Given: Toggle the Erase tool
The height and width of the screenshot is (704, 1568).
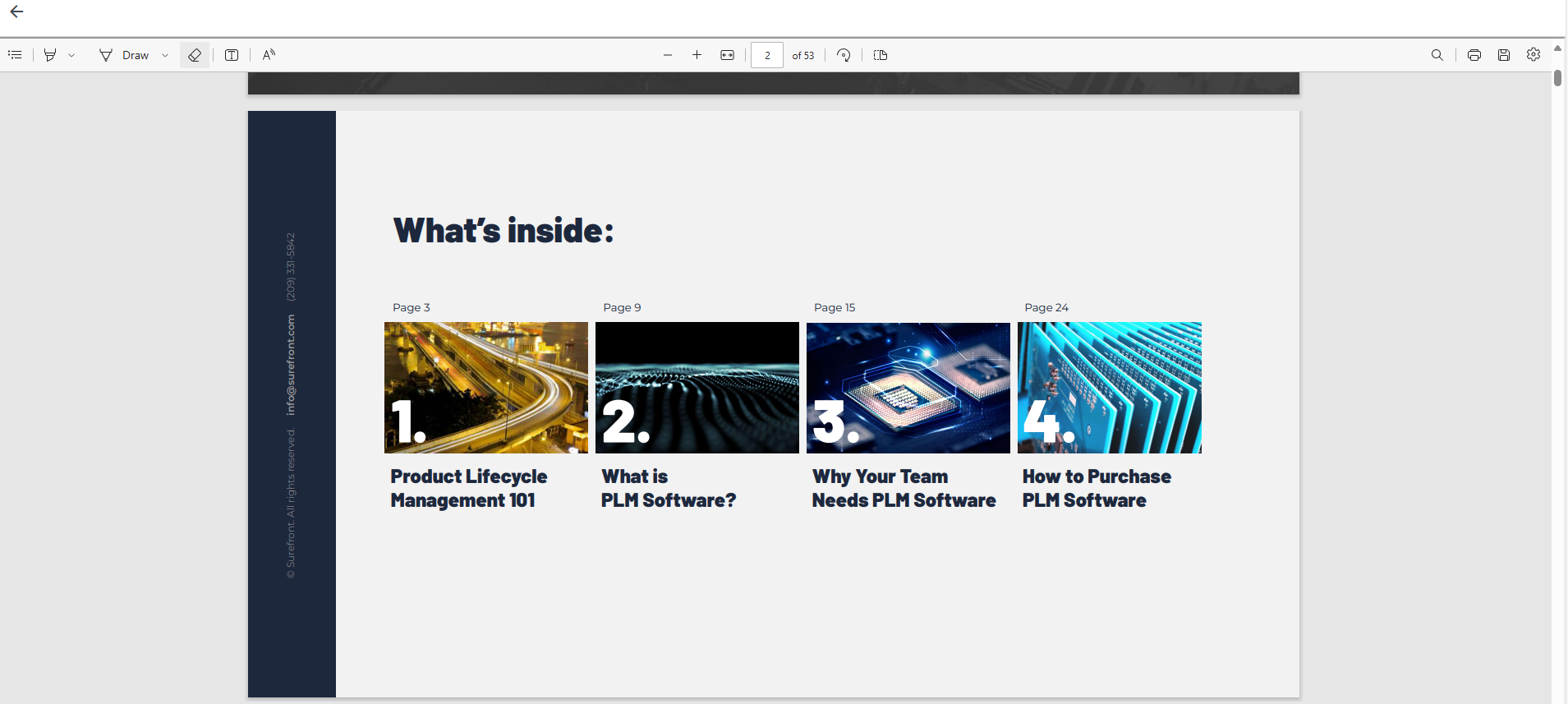Looking at the screenshot, I should pos(195,55).
